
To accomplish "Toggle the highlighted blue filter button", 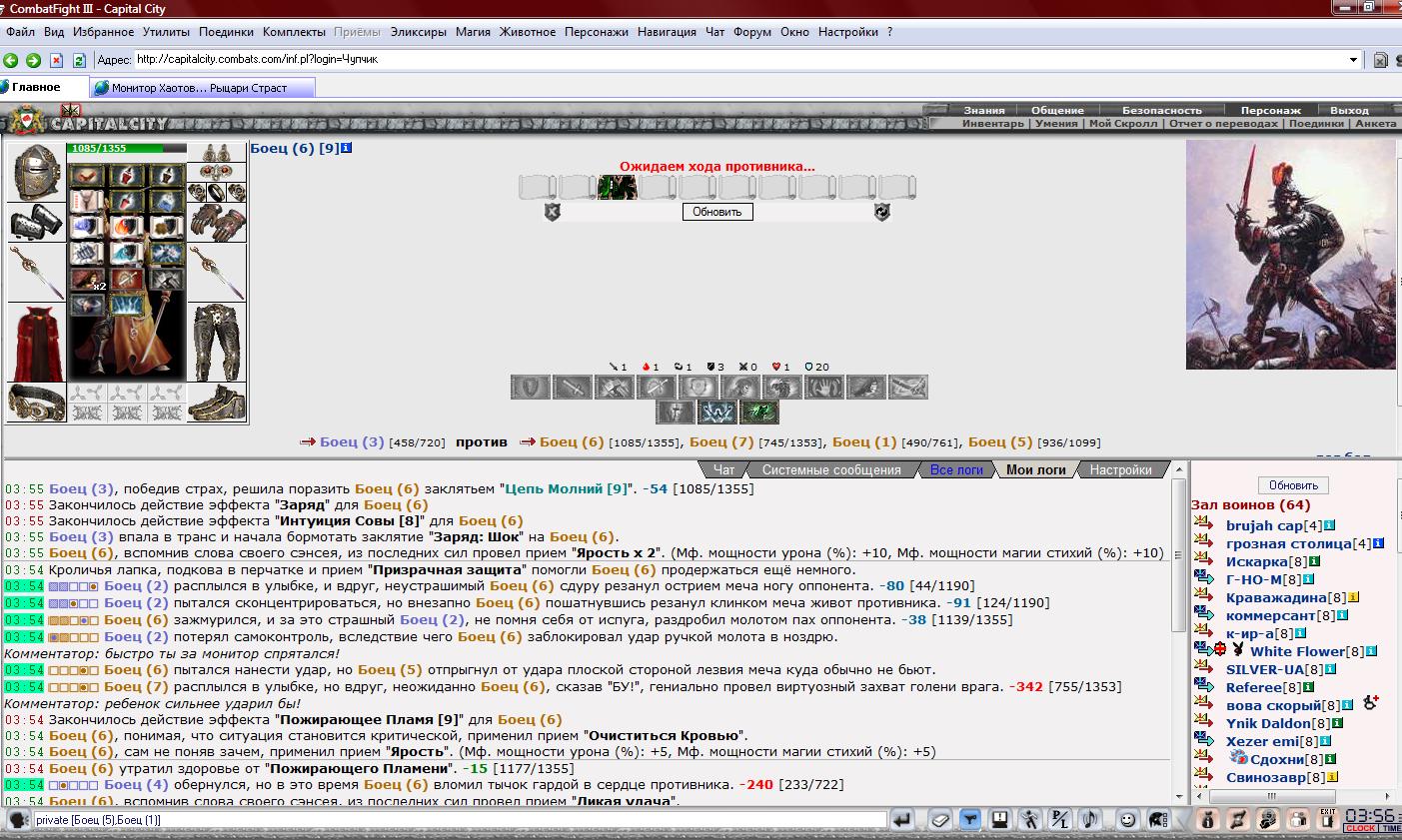I will (x=969, y=820).
